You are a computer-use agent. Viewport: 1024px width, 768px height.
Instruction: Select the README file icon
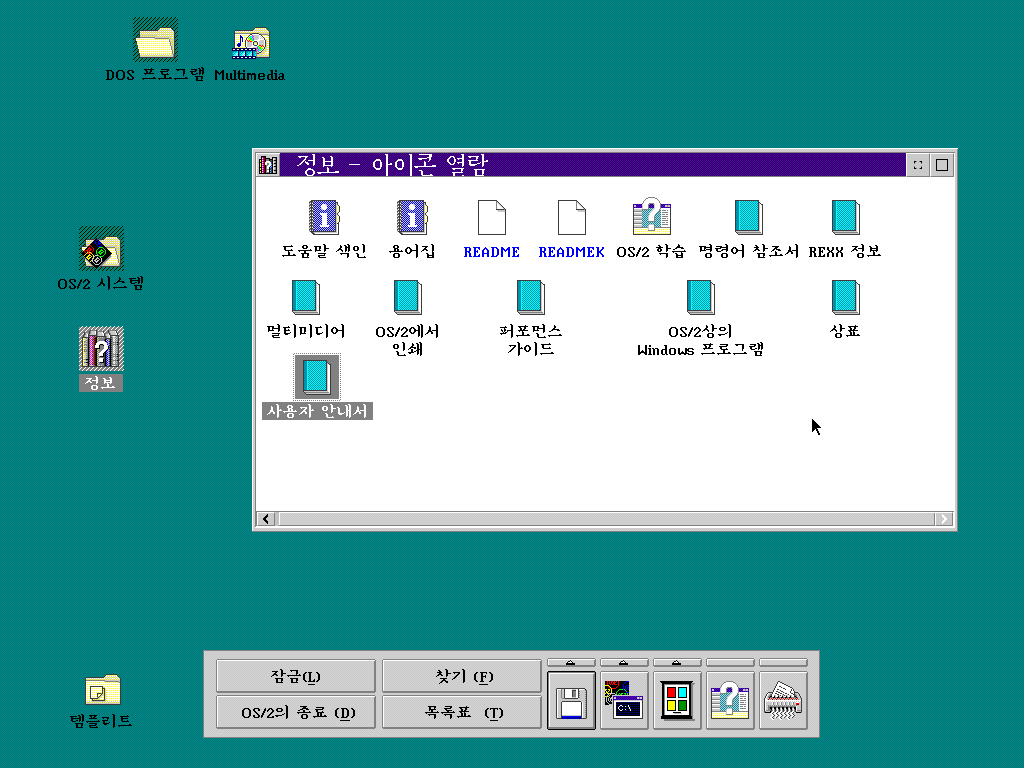pos(491,217)
